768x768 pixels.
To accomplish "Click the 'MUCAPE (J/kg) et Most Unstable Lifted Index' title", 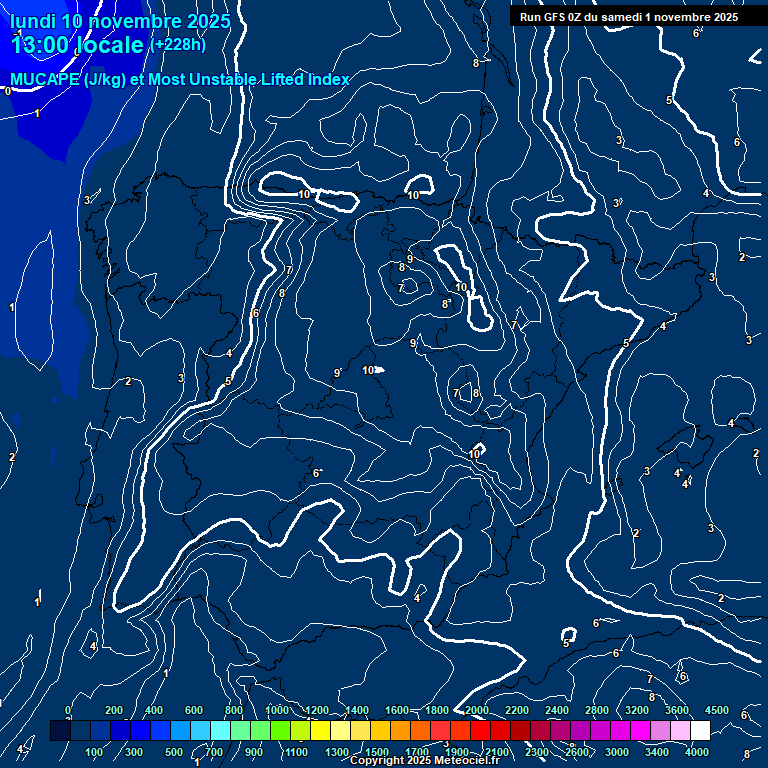I will click(x=180, y=79).
